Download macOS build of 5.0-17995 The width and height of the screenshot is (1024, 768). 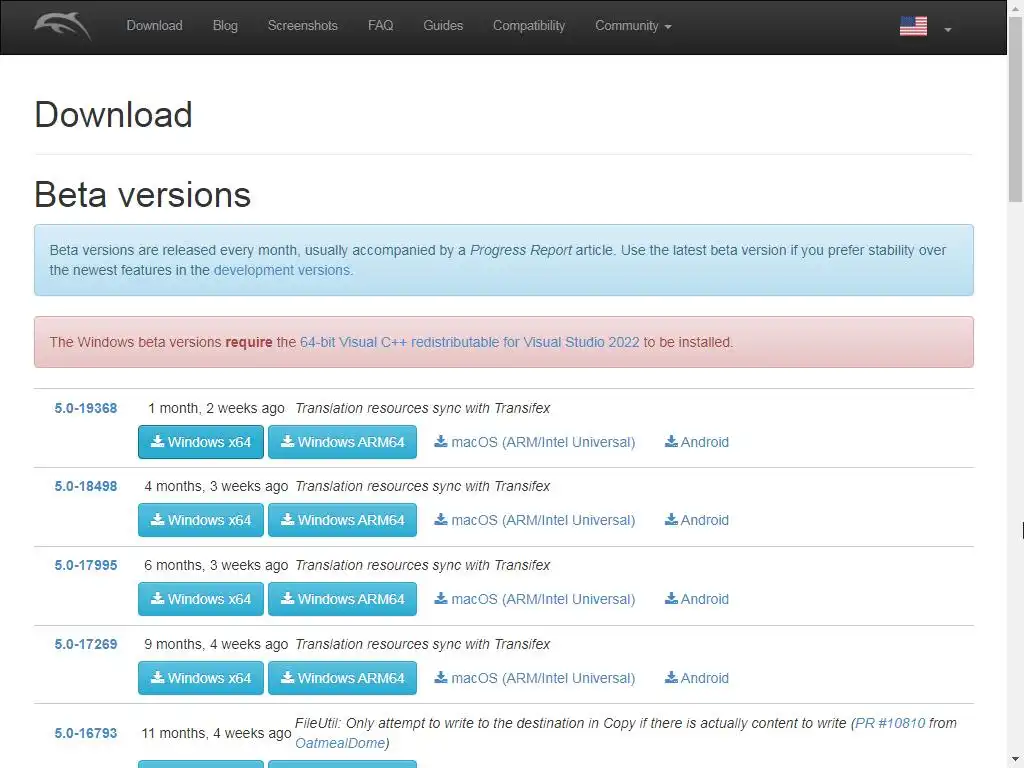point(535,600)
